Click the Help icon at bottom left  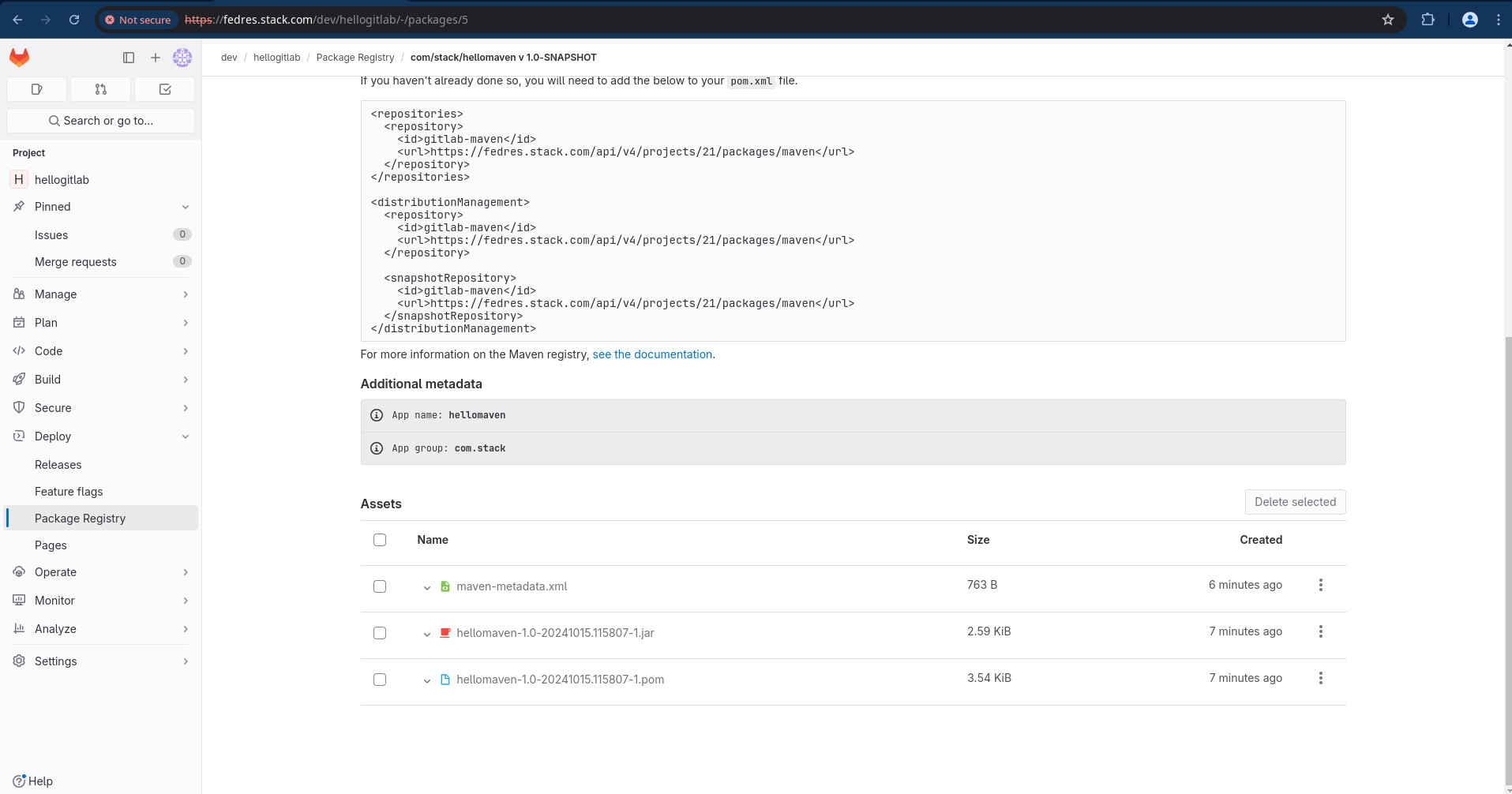click(x=18, y=781)
